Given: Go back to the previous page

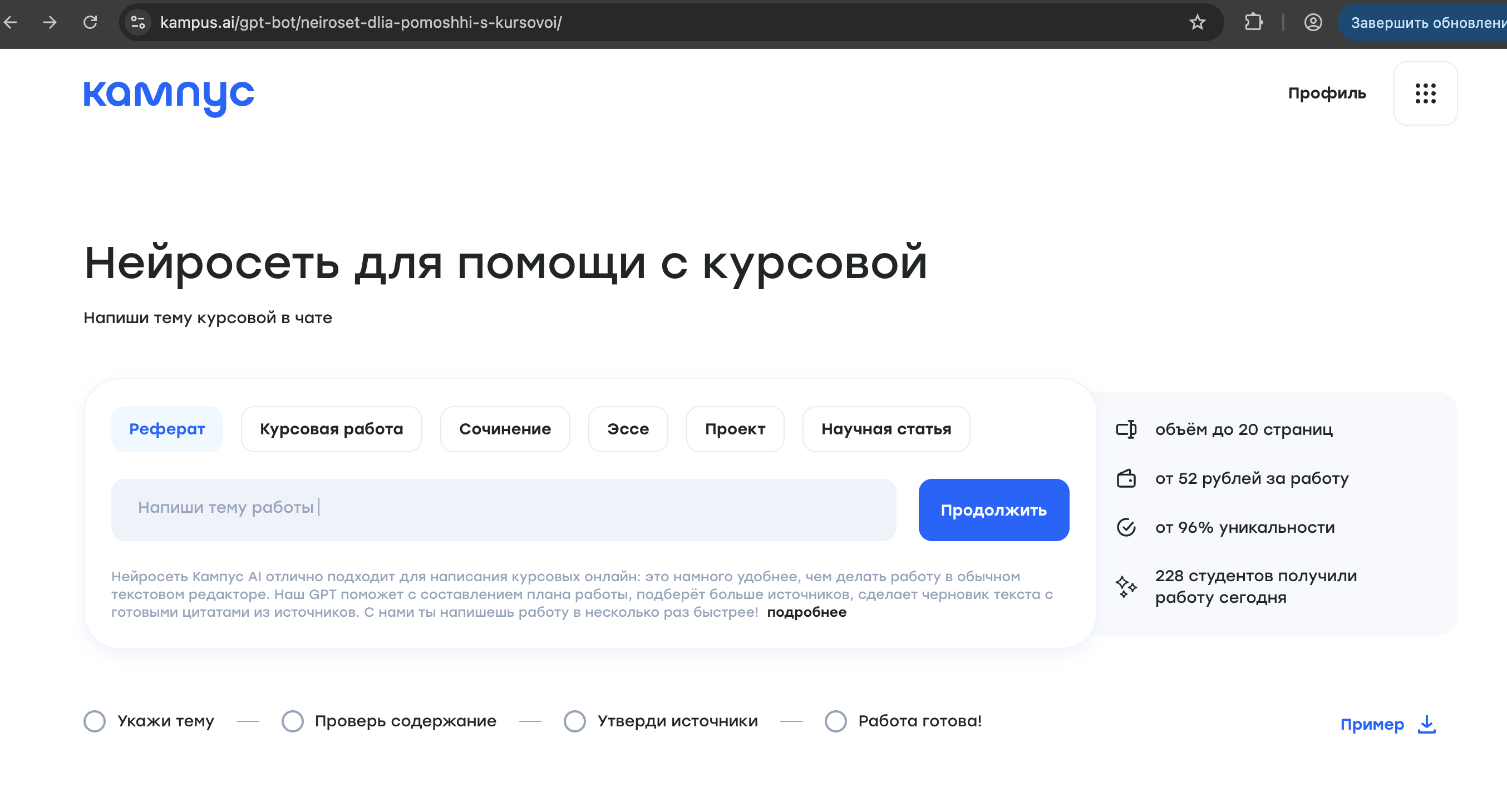Looking at the screenshot, I should coord(11,22).
